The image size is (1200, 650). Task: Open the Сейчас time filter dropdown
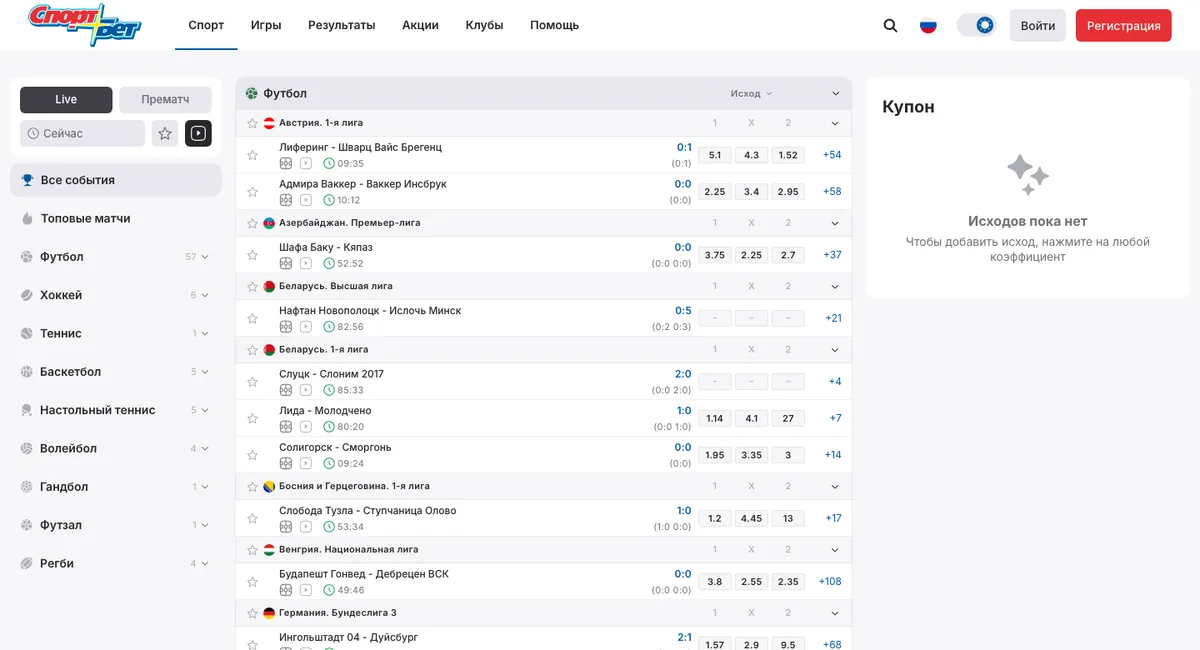point(82,133)
